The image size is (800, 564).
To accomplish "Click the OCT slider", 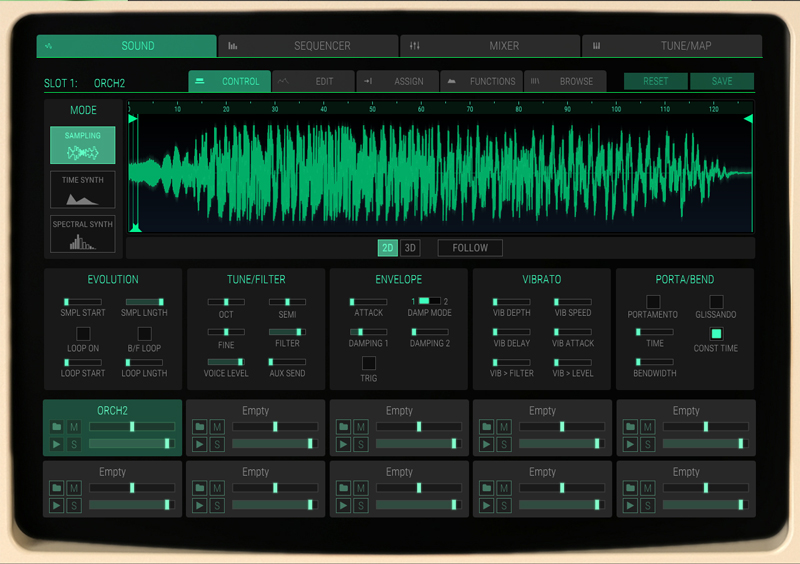I will pos(226,302).
